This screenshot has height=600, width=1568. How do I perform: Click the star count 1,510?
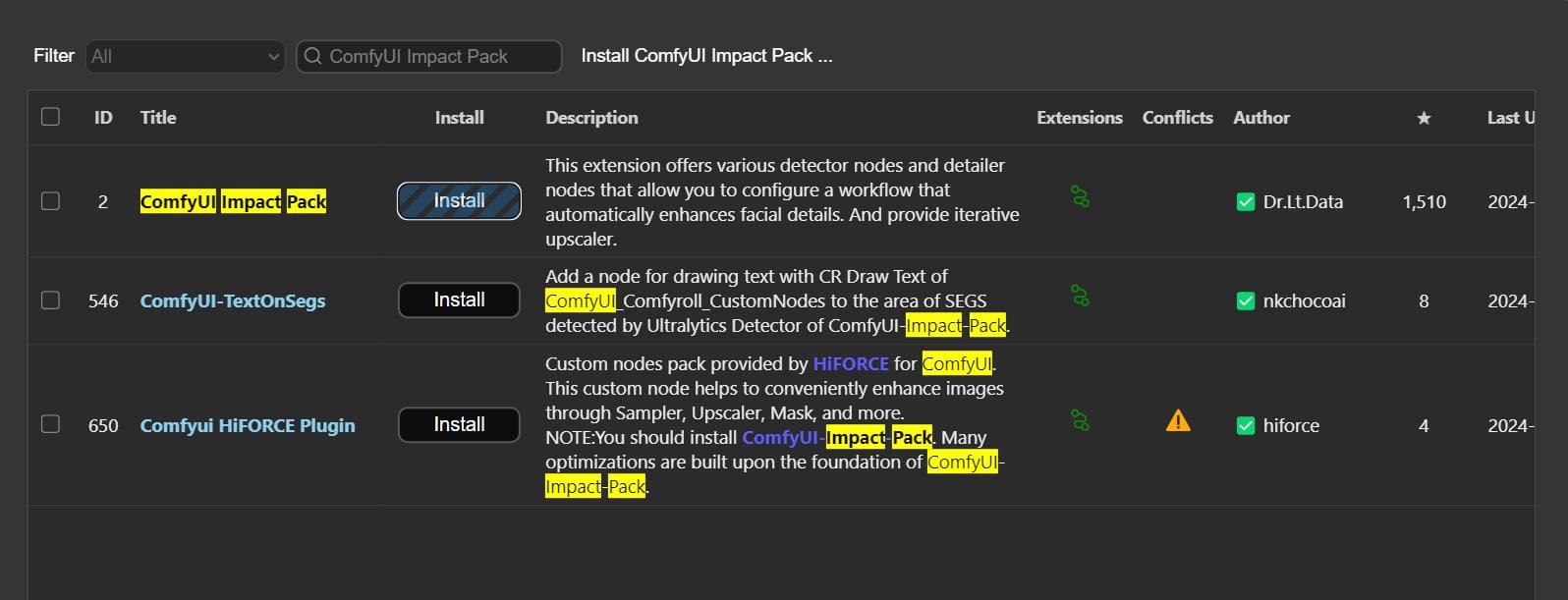click(x=1424, y=202)
